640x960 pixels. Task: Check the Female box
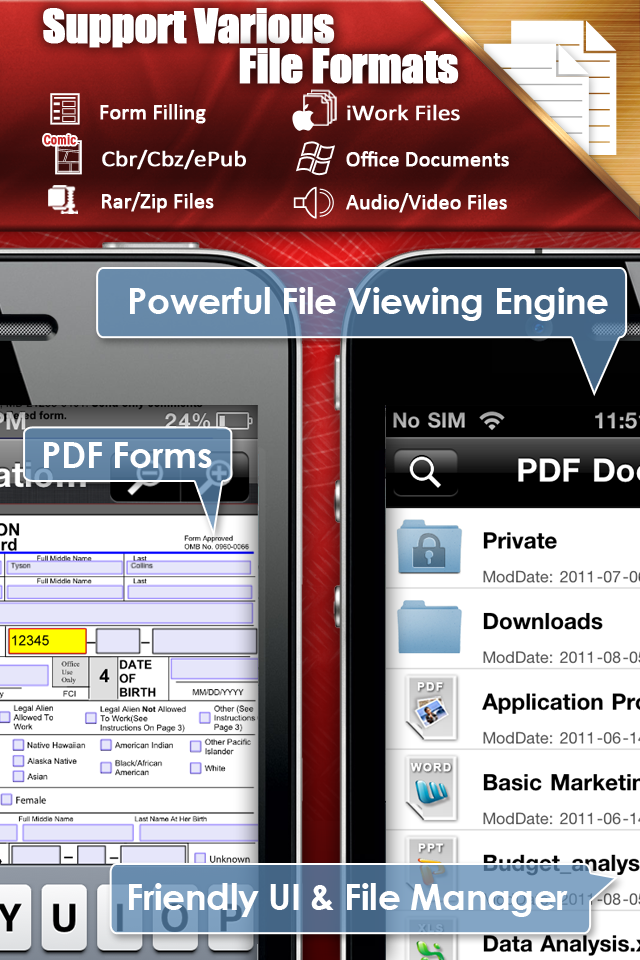[7, 800]
